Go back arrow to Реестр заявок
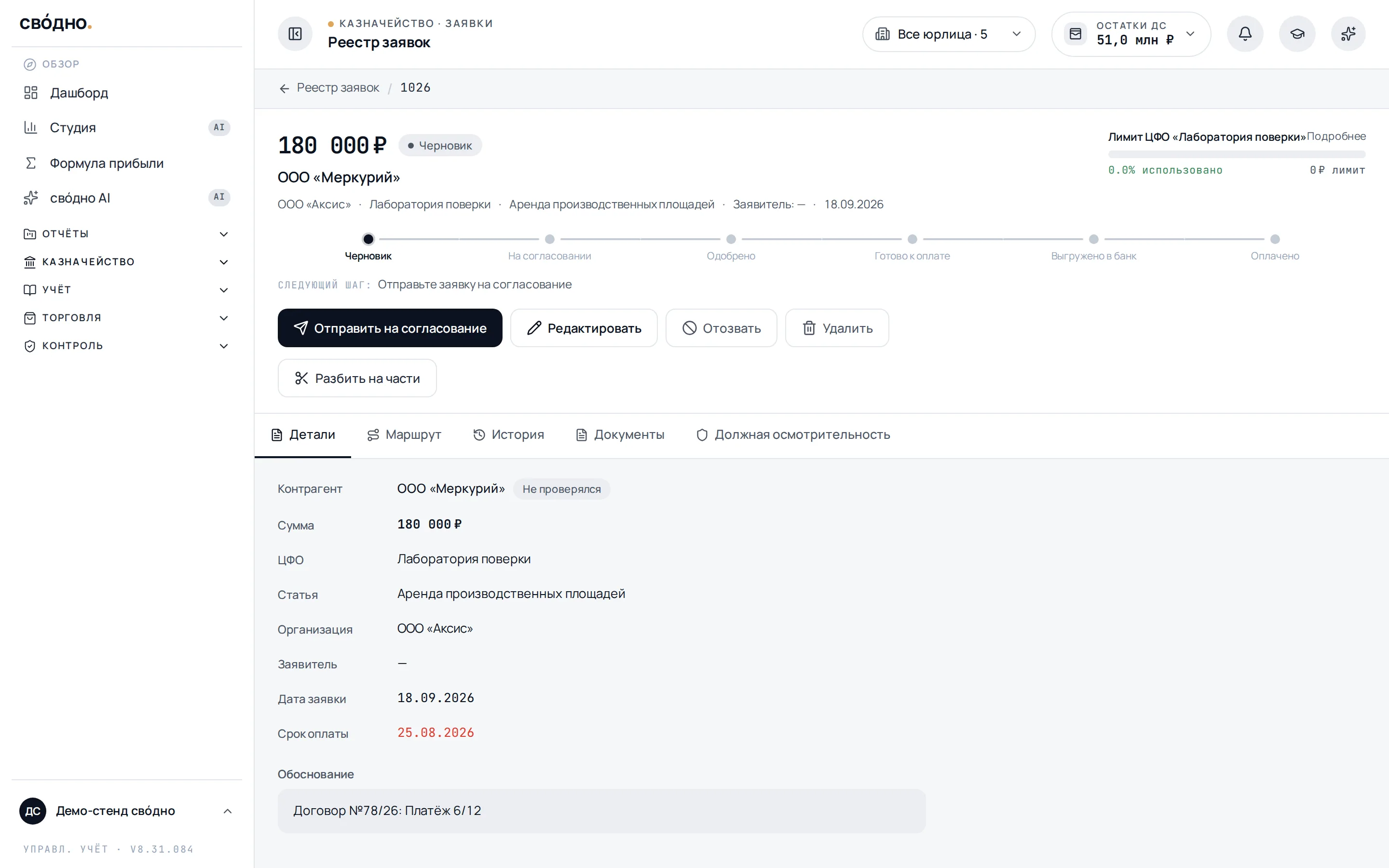The width and height of the screenshot is (1389, 868). pyautogui.click(x=284, y=88)
